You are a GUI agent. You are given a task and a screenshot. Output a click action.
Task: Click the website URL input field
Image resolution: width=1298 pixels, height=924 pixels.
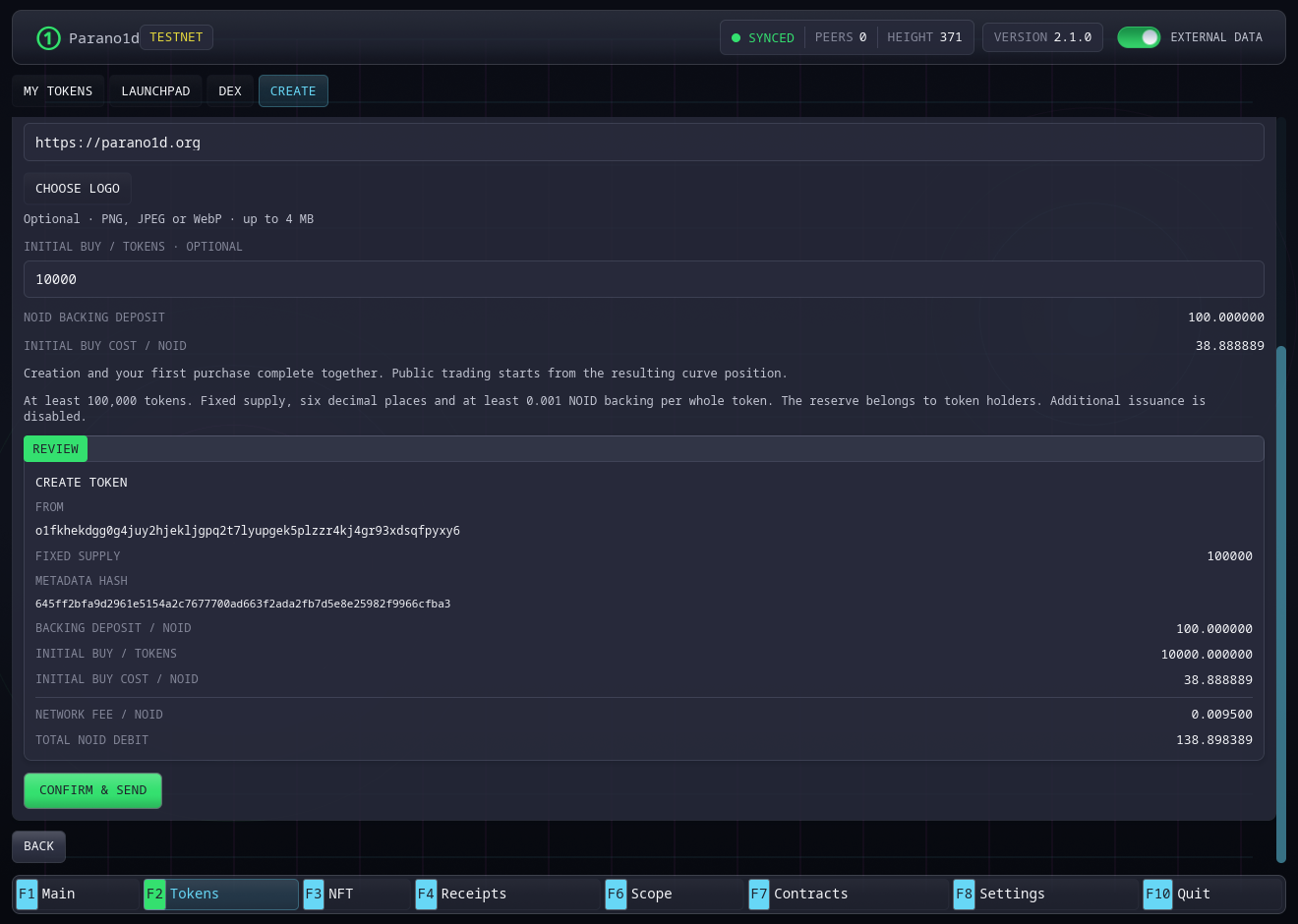coord(644,143)
